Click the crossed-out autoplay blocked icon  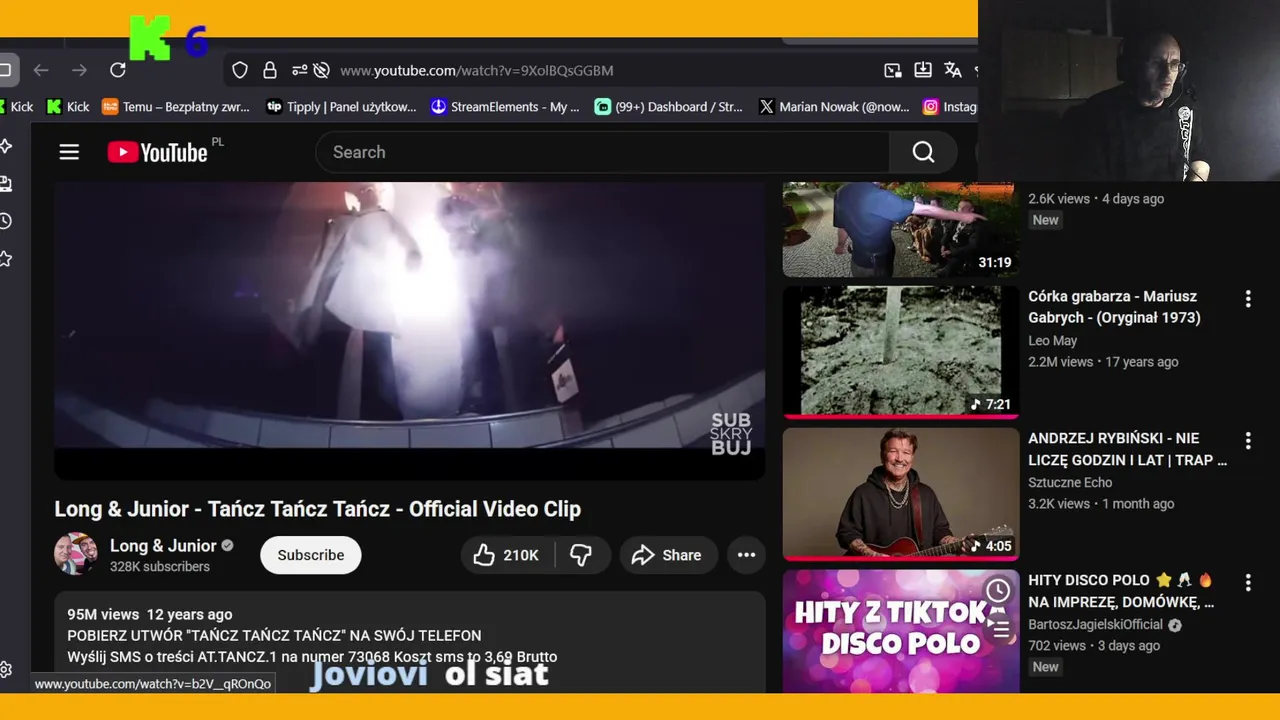tap(321, 70)
